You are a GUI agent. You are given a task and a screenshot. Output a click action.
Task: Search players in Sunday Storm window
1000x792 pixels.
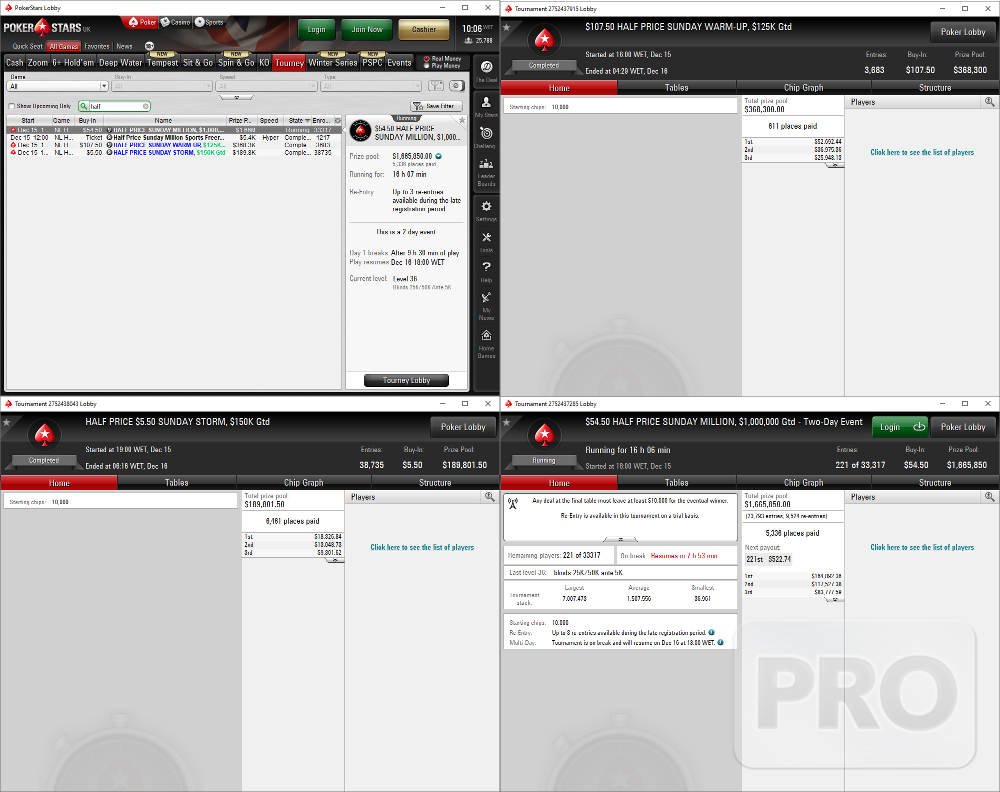[x=489, y=496]
